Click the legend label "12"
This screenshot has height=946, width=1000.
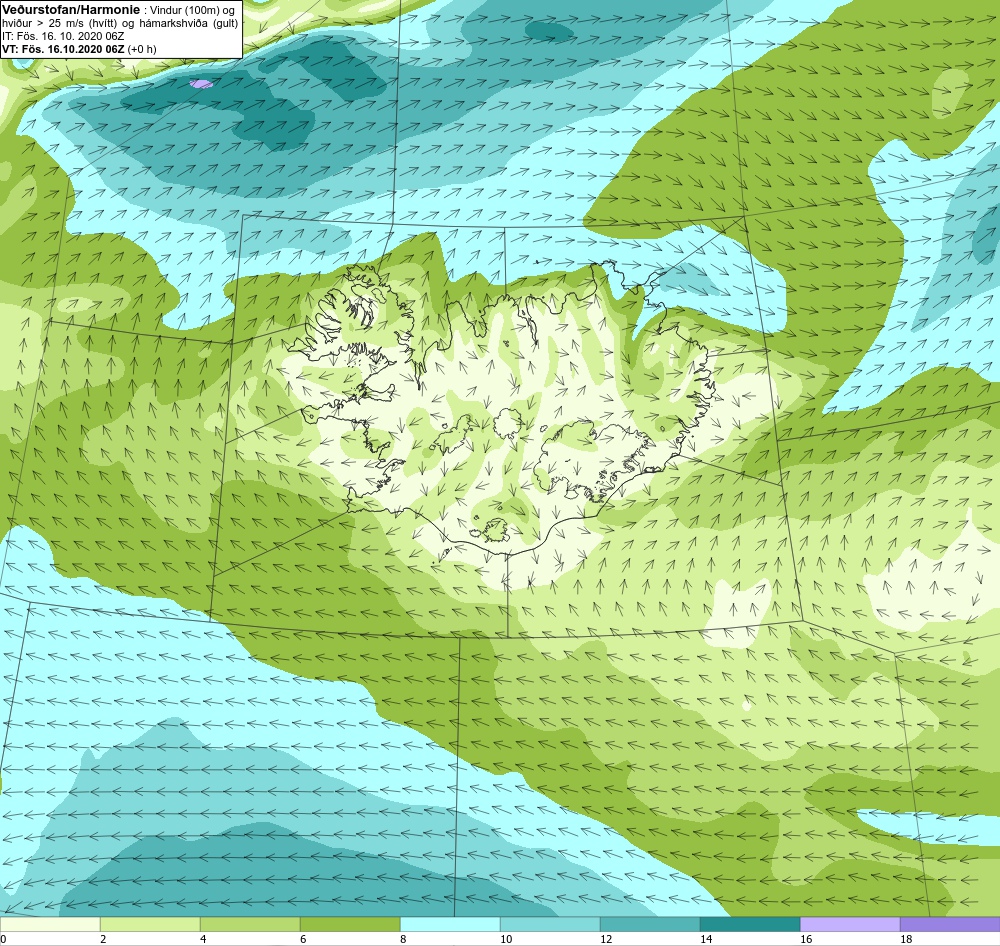606,939
